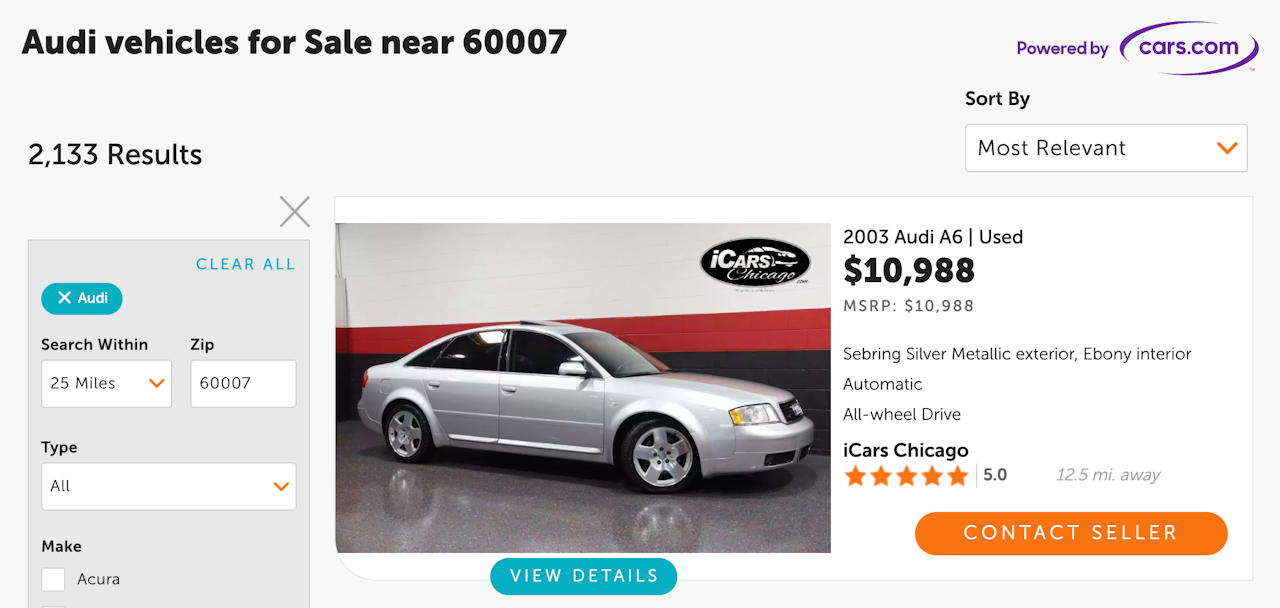The image size is (1280, 608).
Task: Click the cars.com logo
Action: tap(1188, 48)
